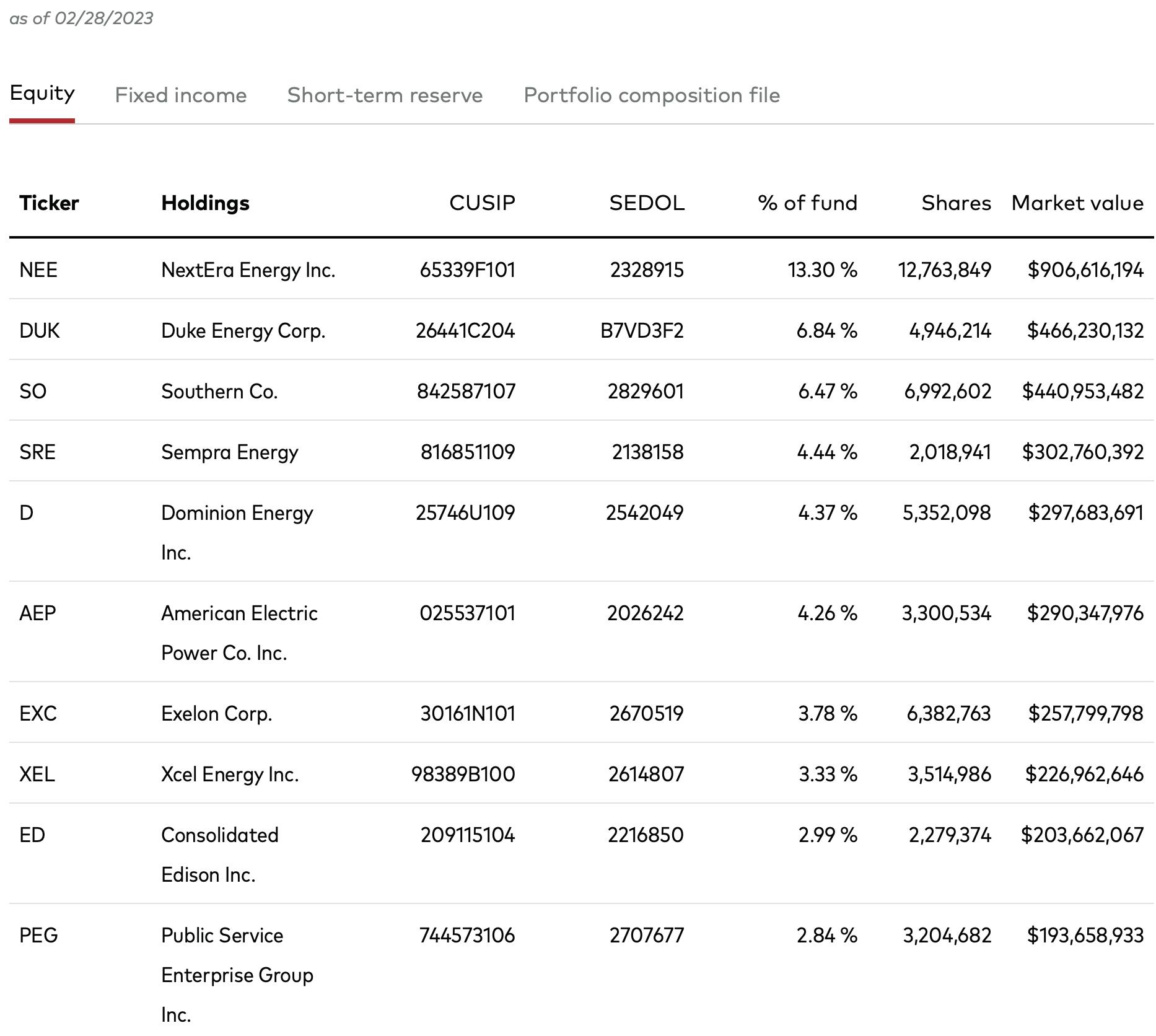Select SEDOL value 2216850
This screenshot has height=1036, width=1156.
(x=646, y=835)
